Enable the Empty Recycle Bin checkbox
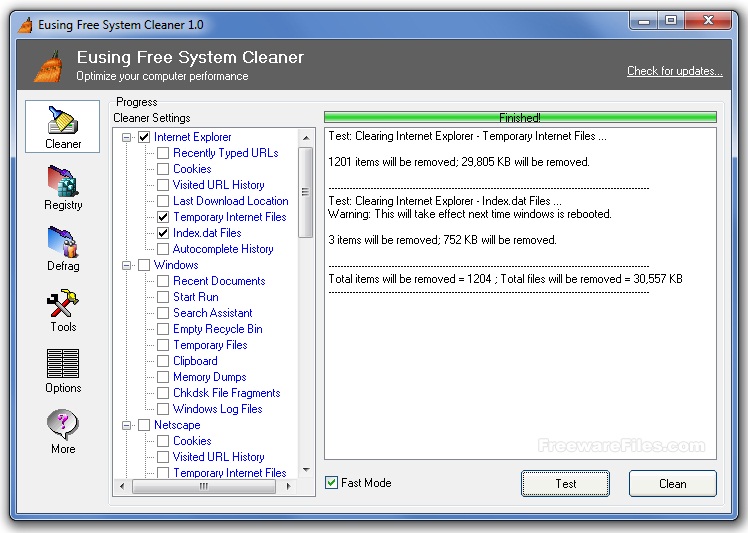The width and height of the screenshot is (748, 533). [162, 329]
